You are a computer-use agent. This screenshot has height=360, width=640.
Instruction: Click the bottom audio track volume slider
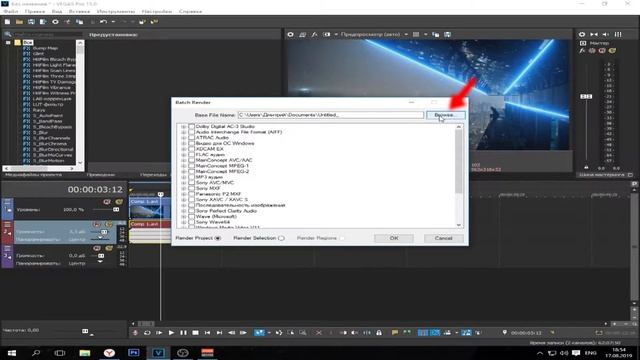[101, 256]
